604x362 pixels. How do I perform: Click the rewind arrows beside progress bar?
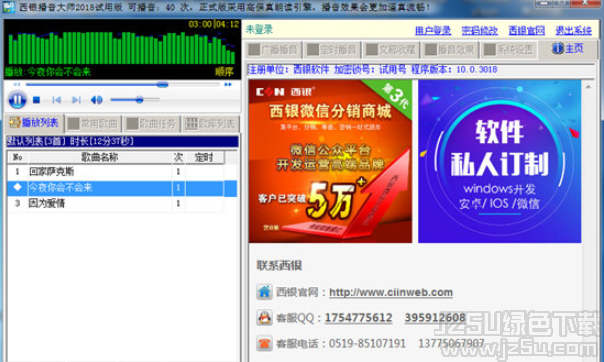(17, 84)
